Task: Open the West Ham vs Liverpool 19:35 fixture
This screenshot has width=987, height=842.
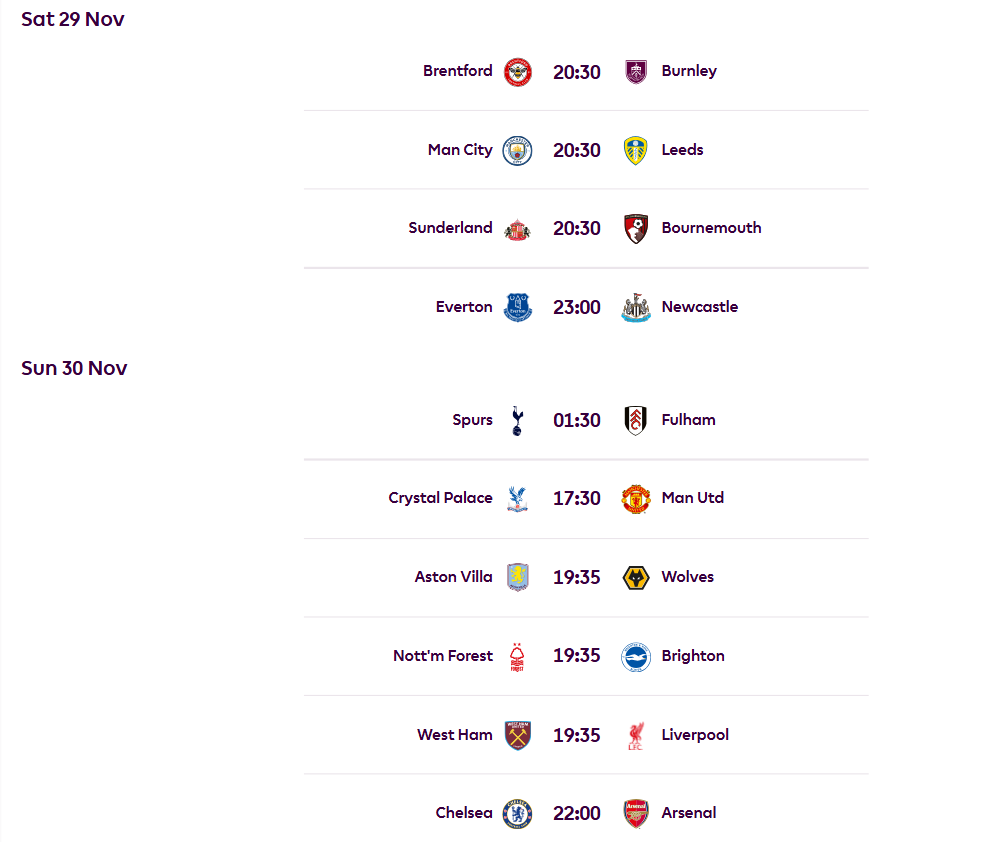Action: tap(577, 736)
